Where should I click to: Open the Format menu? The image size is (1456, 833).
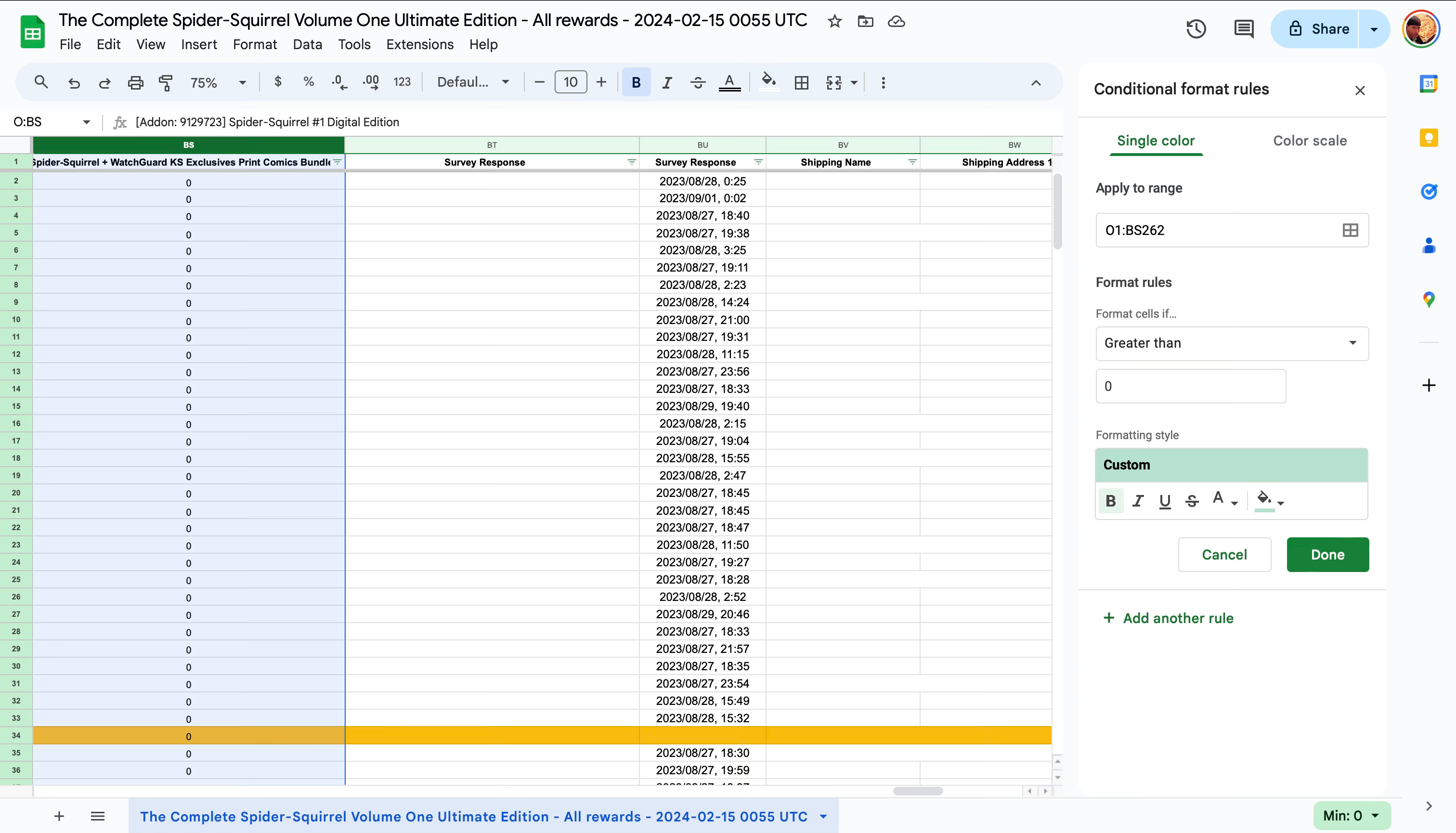coord(255,45)
